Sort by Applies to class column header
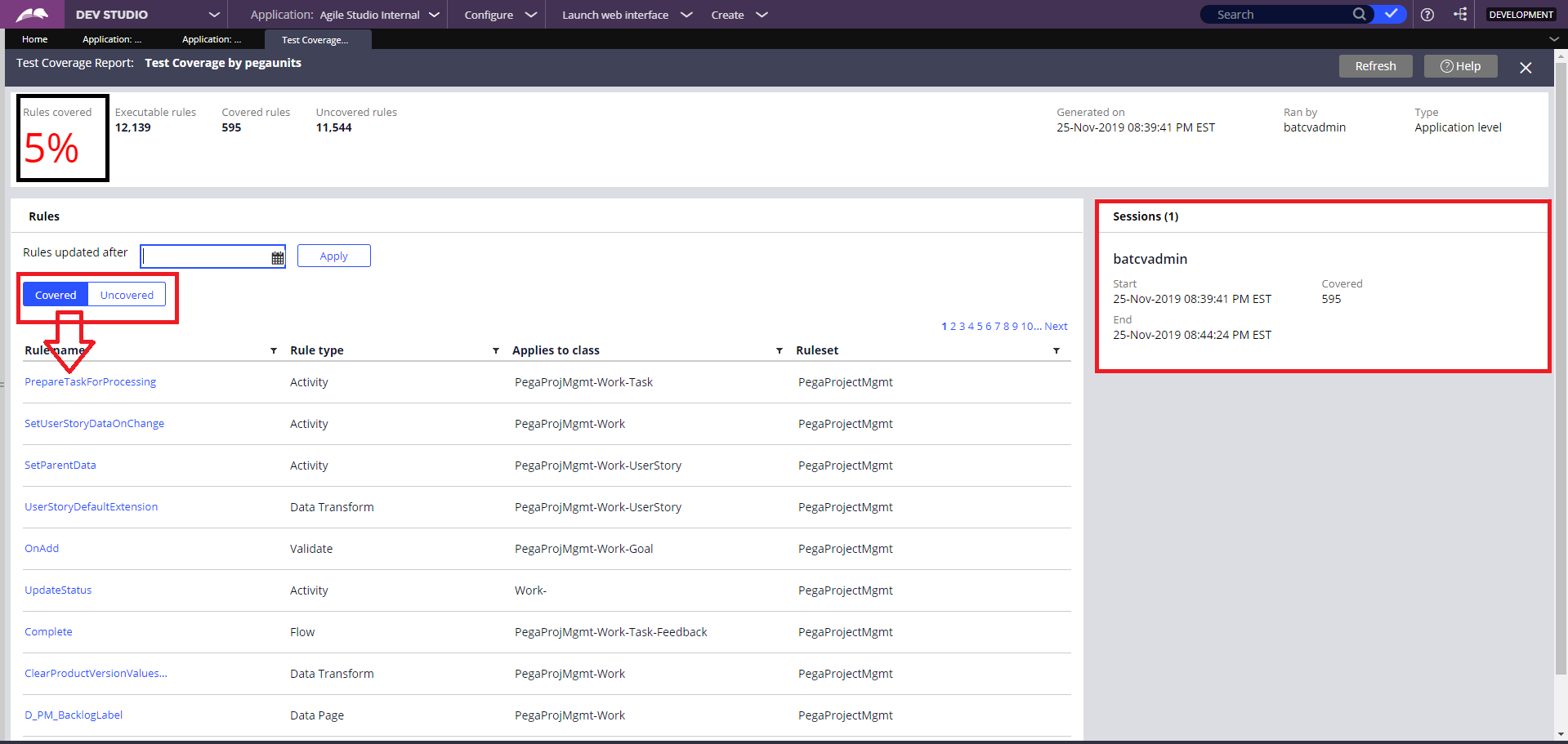The image size is (1568, 744). [556, 350]
